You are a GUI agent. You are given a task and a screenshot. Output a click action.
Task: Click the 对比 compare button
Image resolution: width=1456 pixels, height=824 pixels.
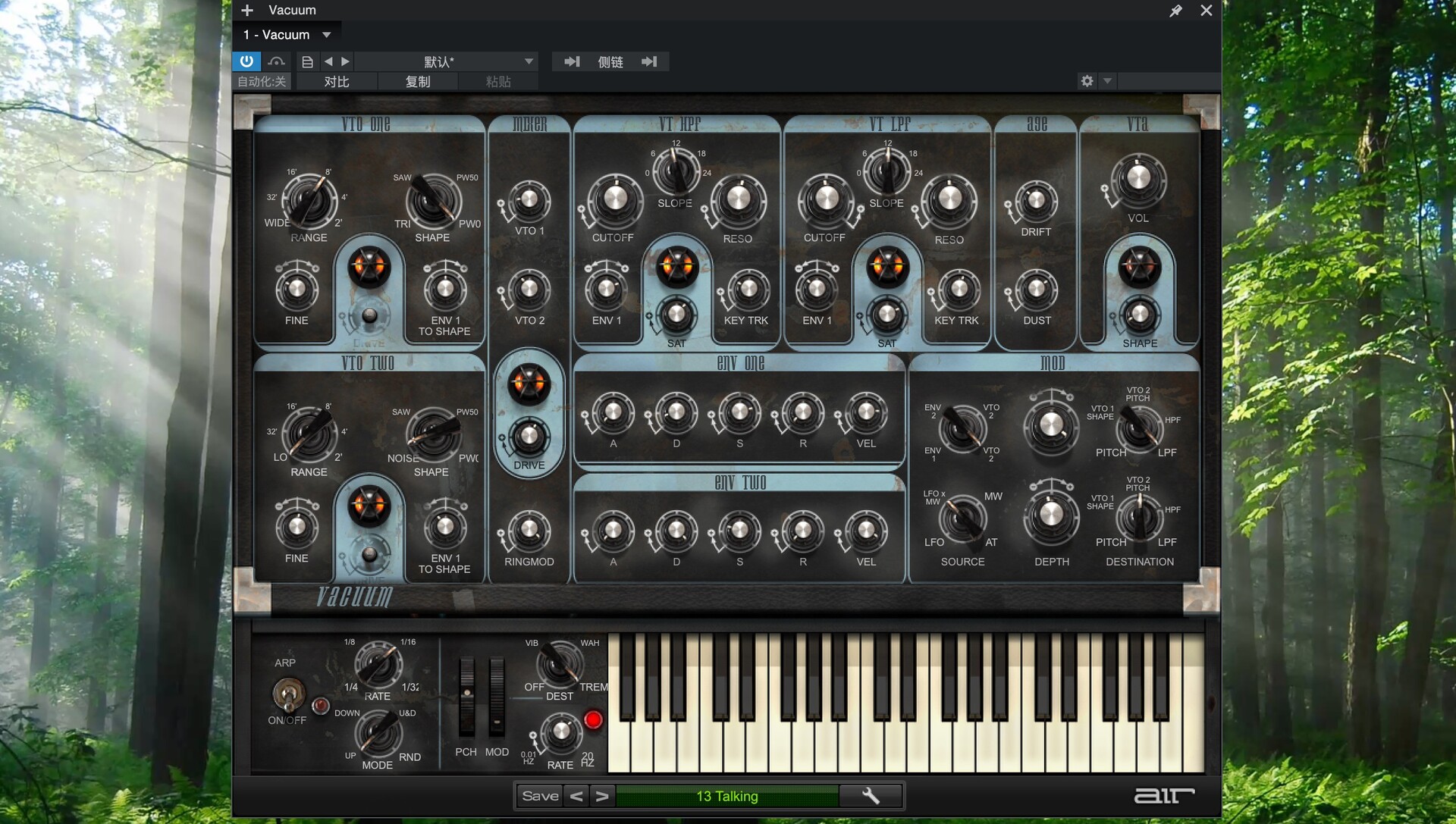point(337,81)
